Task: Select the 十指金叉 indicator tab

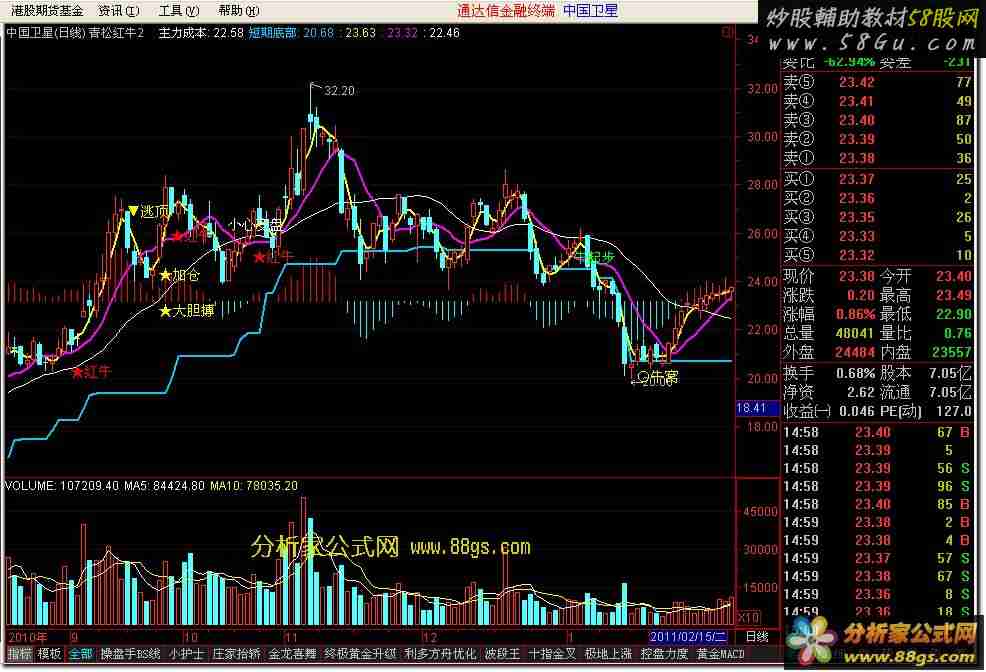Action: [552, 654]
